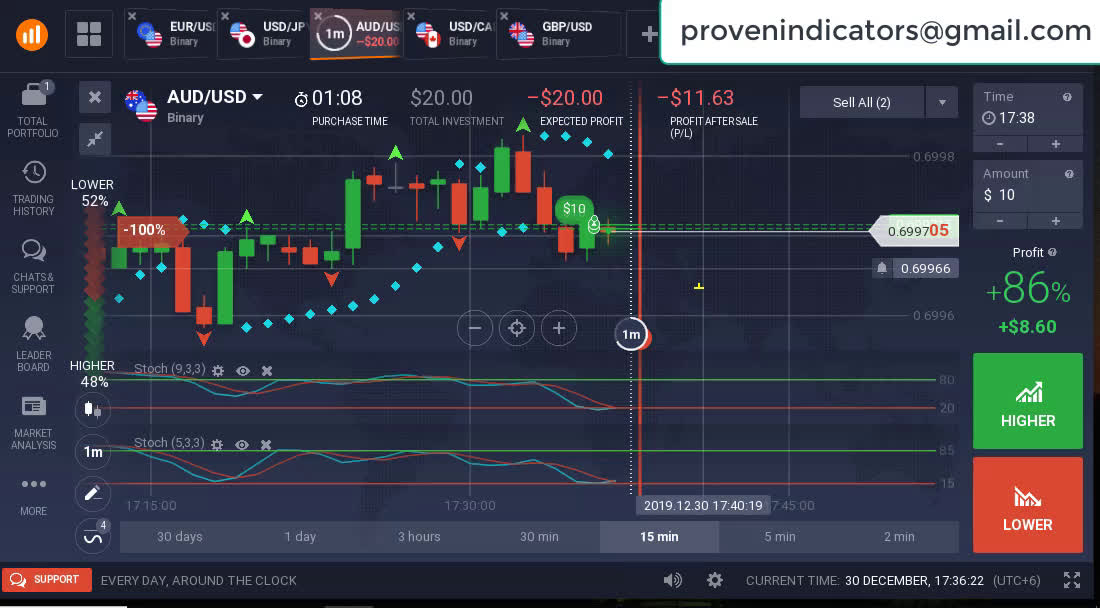1100x608 pixels.
Task: Expand the AUD/USD asset dropdown
Action: pos(257,97)
